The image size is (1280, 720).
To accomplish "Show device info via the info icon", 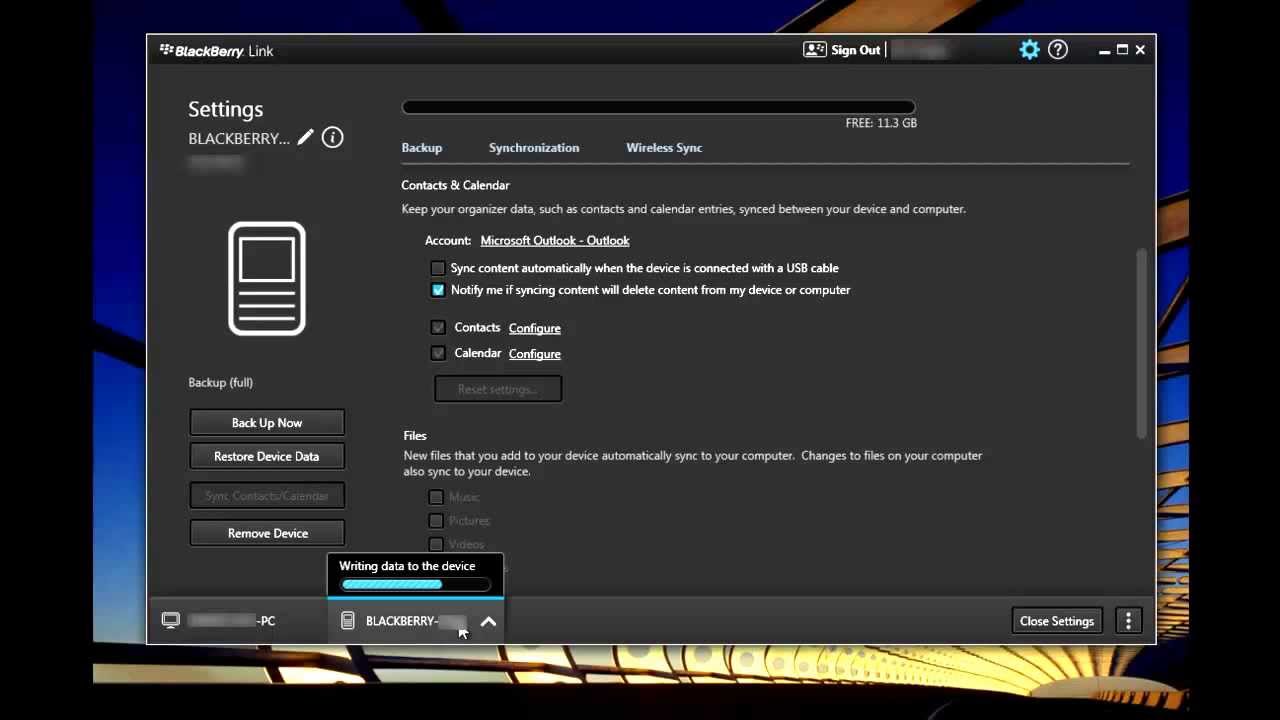I will pos(333,137).
